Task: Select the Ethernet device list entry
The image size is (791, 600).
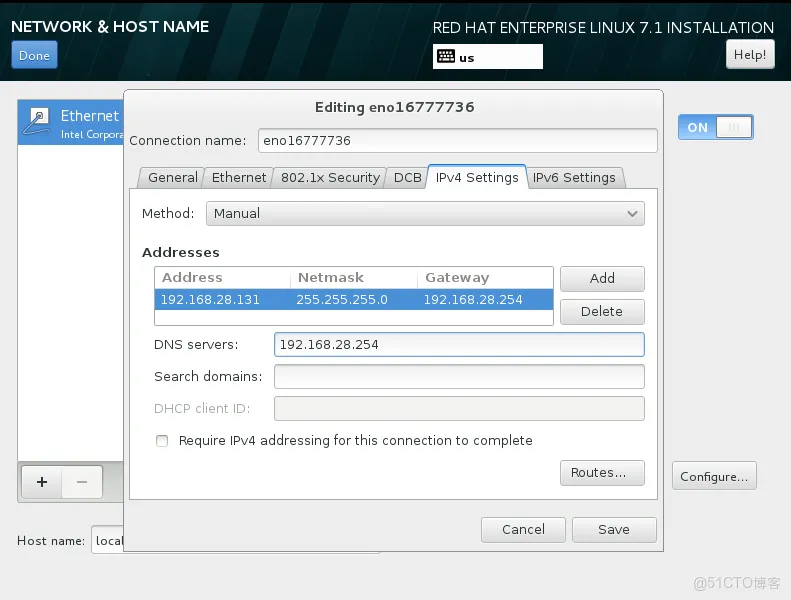Action: pyautogui.click(x=71, y=123)
